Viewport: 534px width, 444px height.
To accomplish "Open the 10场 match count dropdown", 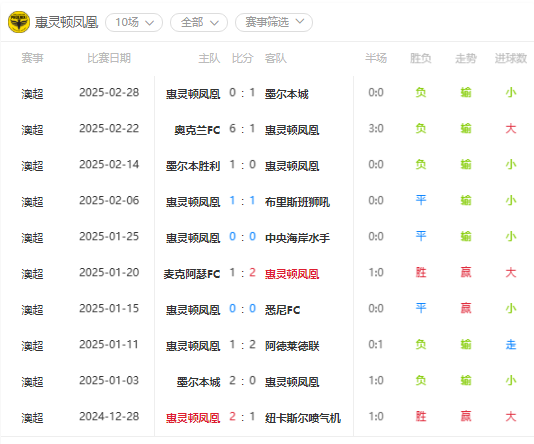I will (x=134, y=22).
